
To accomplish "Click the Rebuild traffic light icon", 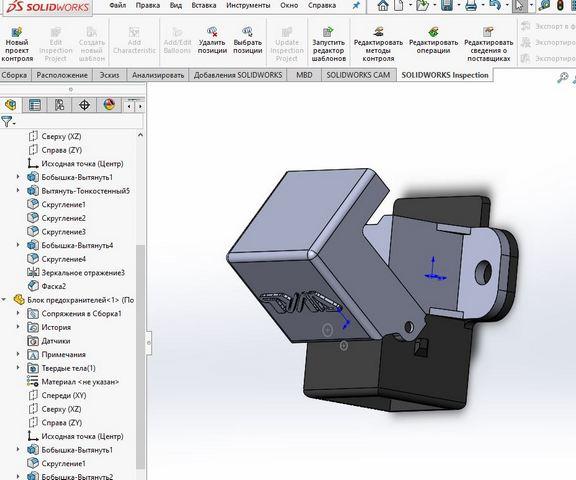I will tap(561, 5).
